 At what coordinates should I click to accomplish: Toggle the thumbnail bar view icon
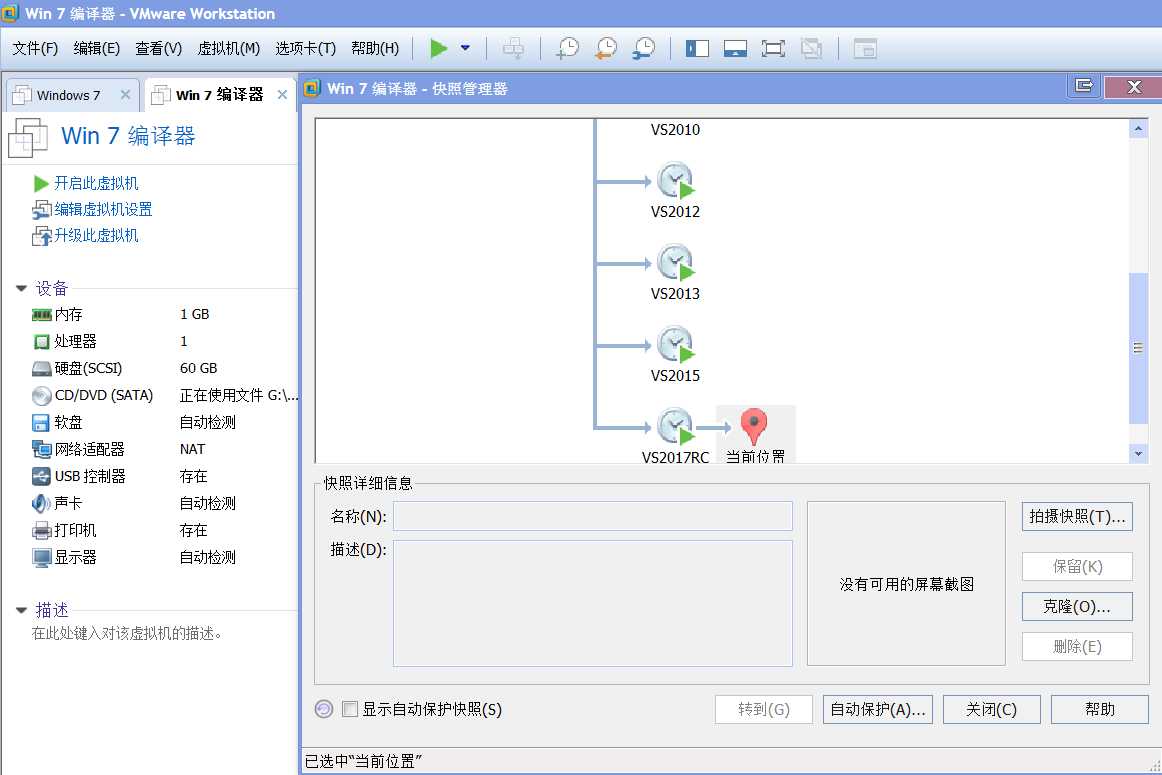735,49
